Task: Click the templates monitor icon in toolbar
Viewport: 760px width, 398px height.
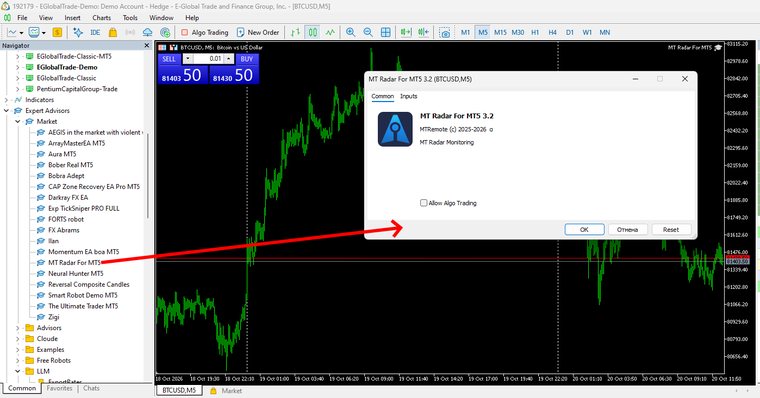Action: 33,32
